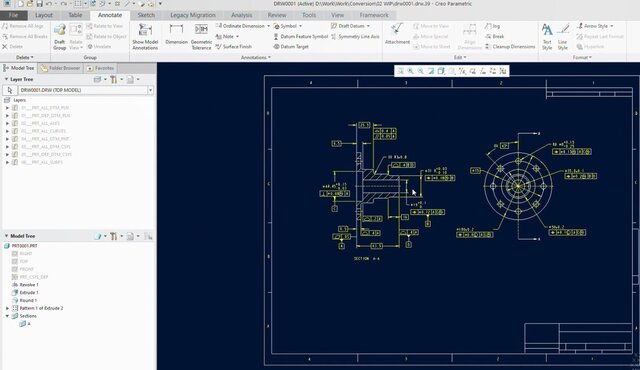Image resolution: width=640 pixels, height=370 pixels.
Task: Select Datum Feature Symbol tool
Action: [x=300, y=36]
